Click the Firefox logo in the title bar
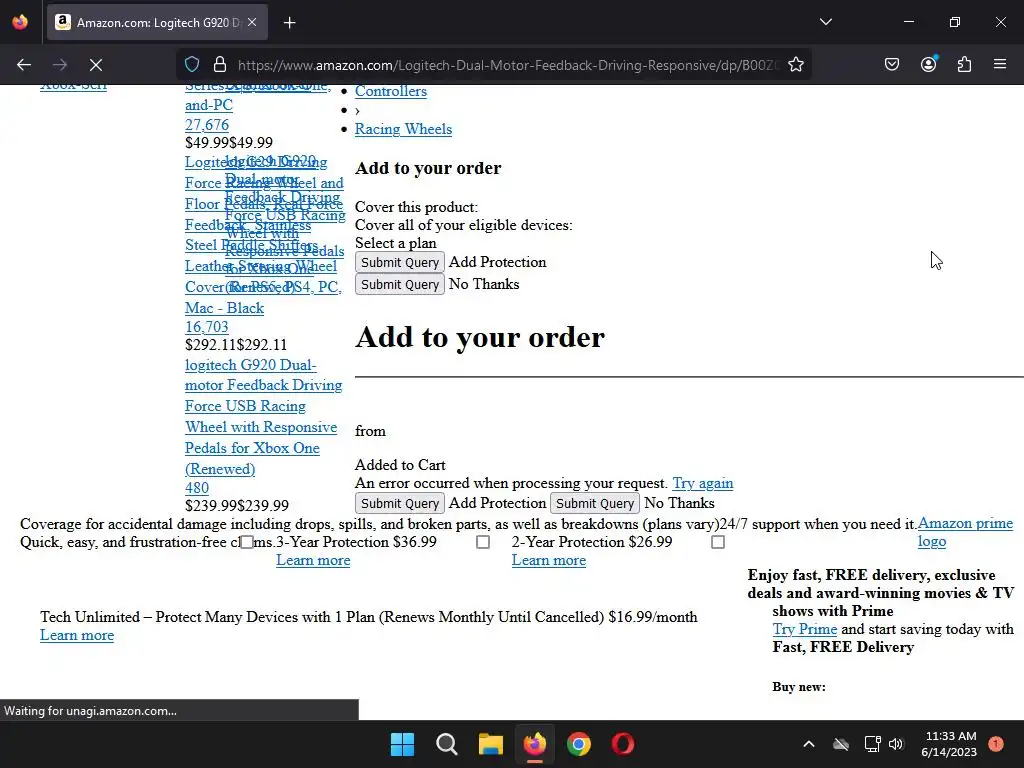 [x=20, y=22]
